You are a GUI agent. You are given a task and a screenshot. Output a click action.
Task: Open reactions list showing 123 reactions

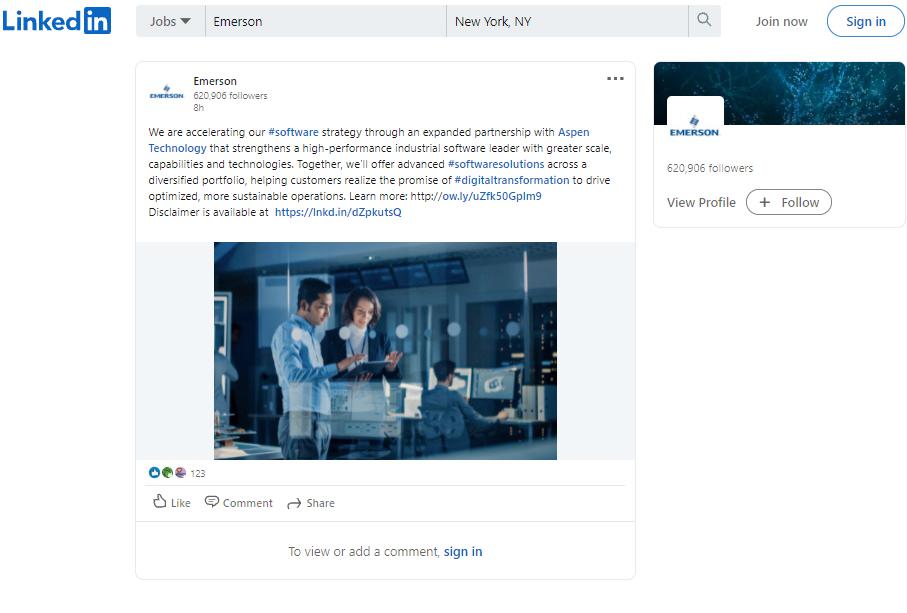pos(177,473)
